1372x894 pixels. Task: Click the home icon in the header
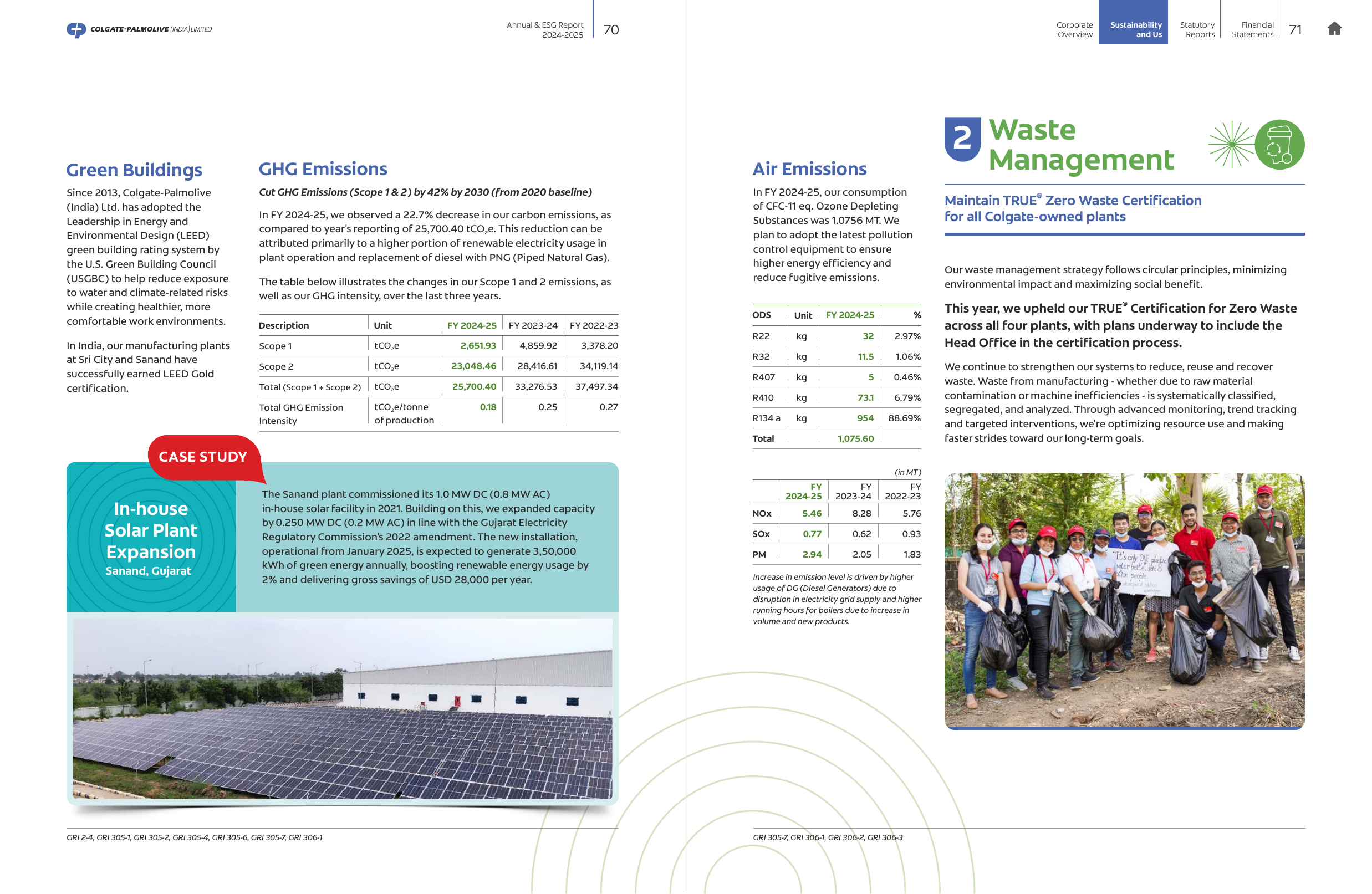click(1334, 29)
